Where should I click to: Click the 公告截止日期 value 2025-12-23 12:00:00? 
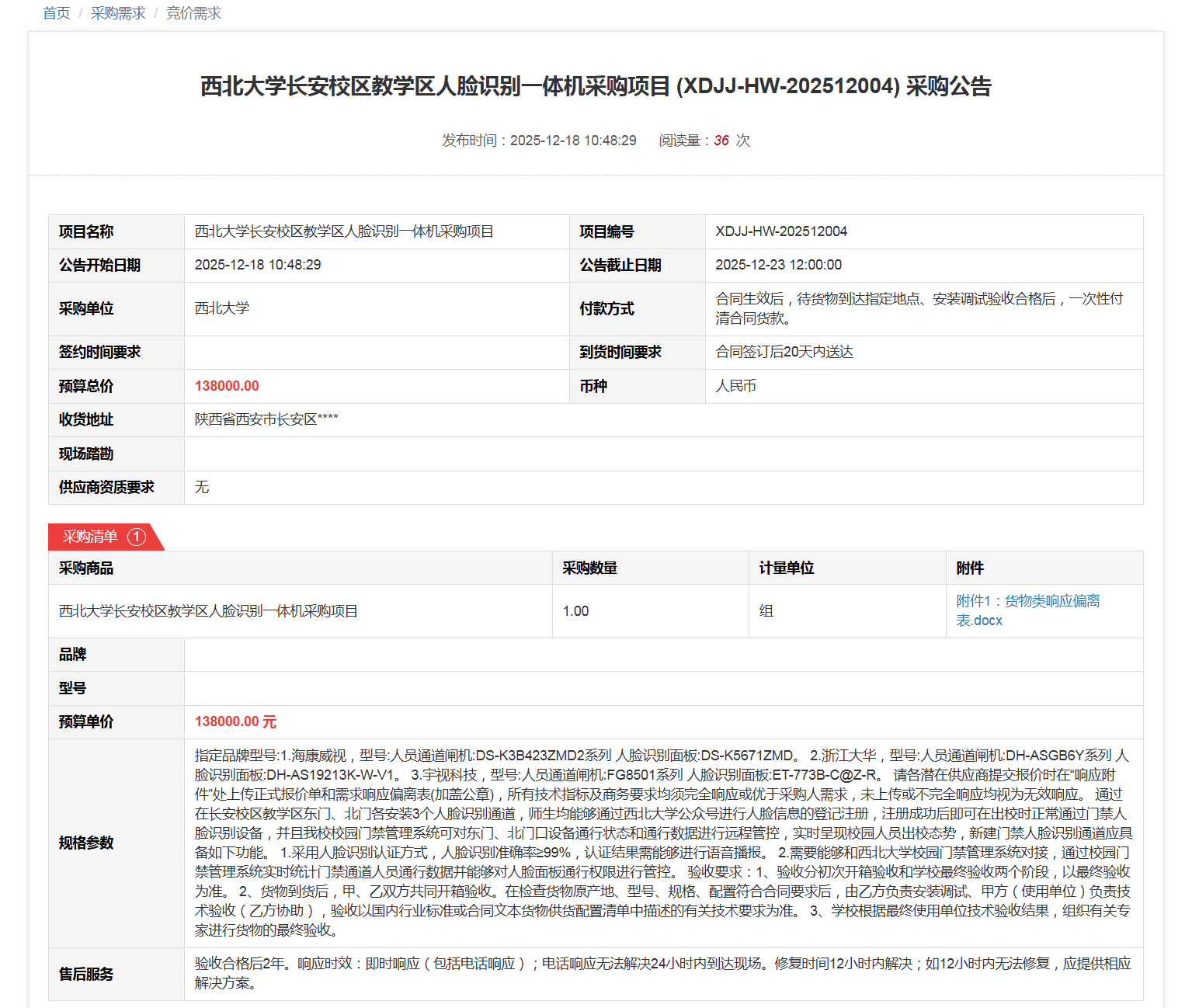(x=778, y=265)
